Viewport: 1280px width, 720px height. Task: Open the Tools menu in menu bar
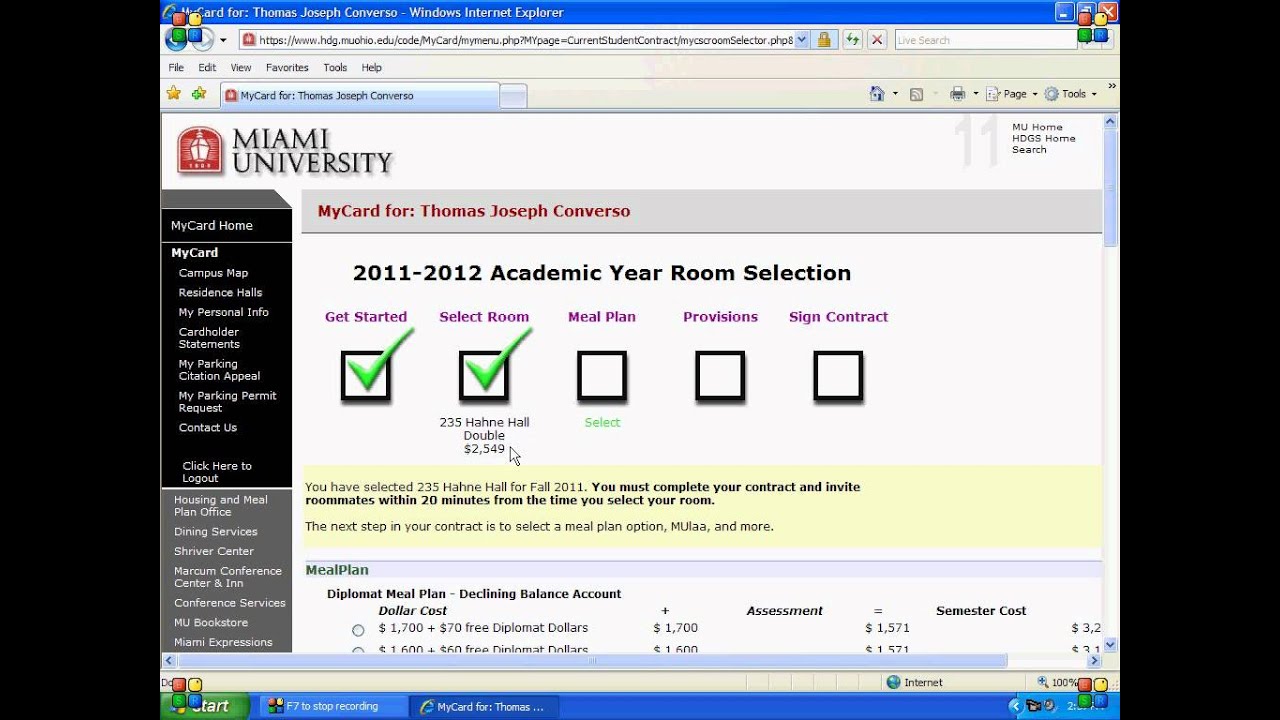(335, 67)
